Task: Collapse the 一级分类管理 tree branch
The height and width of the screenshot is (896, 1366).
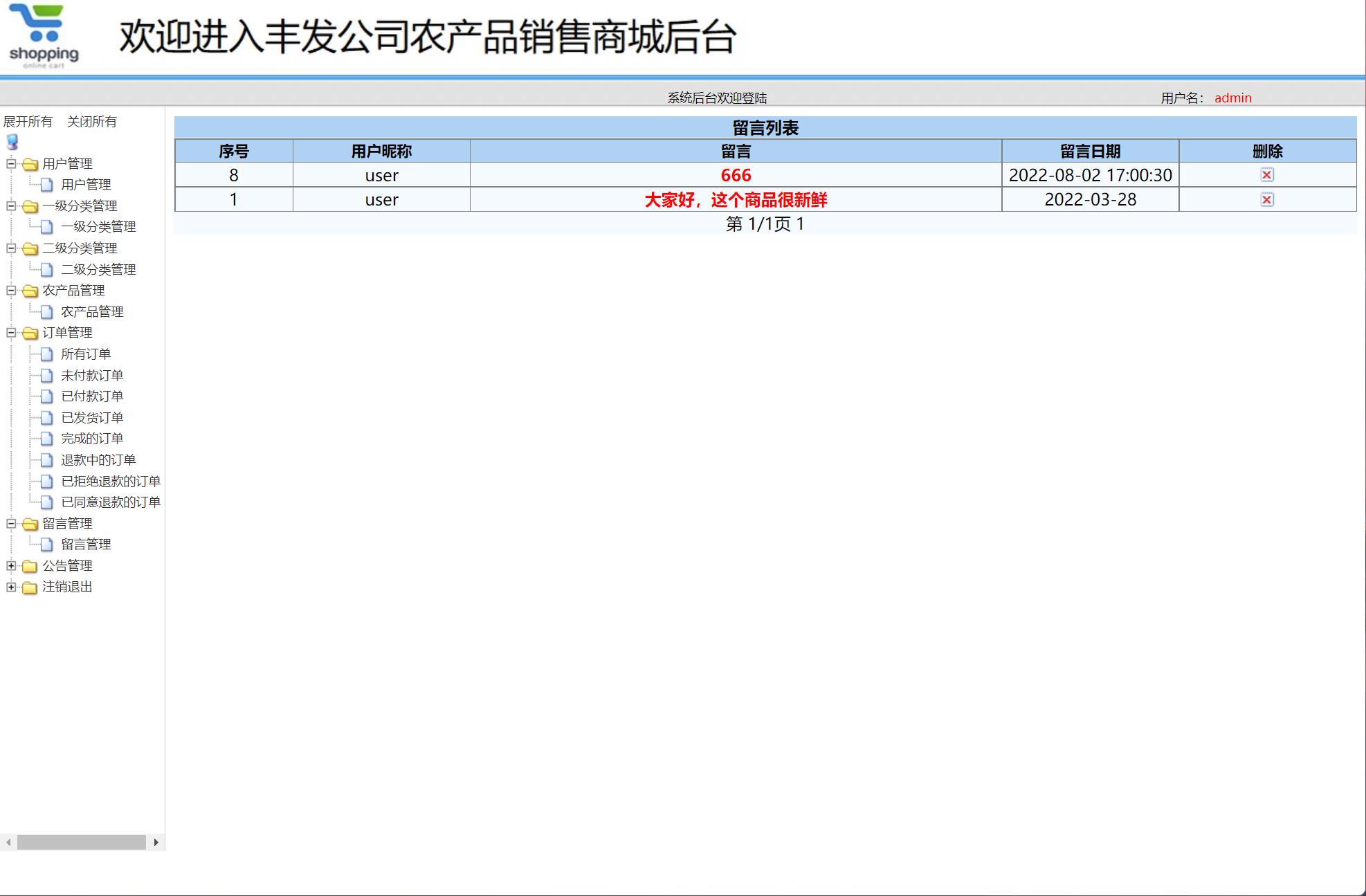Action: point(10,206)
